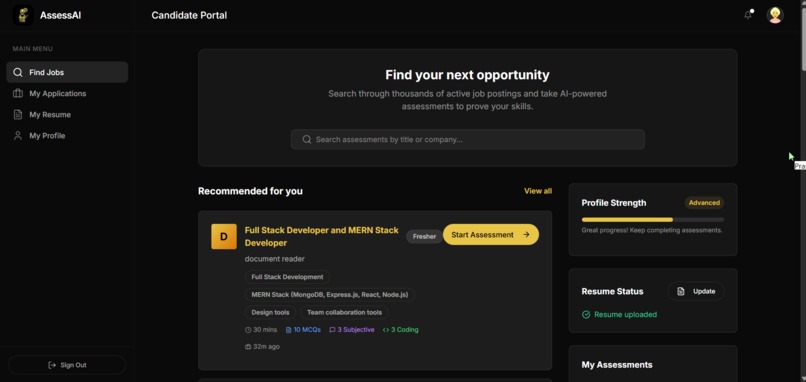806x382 pixels.
Task: Open the Full Stack Developer job title
Action: tap(322, 237)
